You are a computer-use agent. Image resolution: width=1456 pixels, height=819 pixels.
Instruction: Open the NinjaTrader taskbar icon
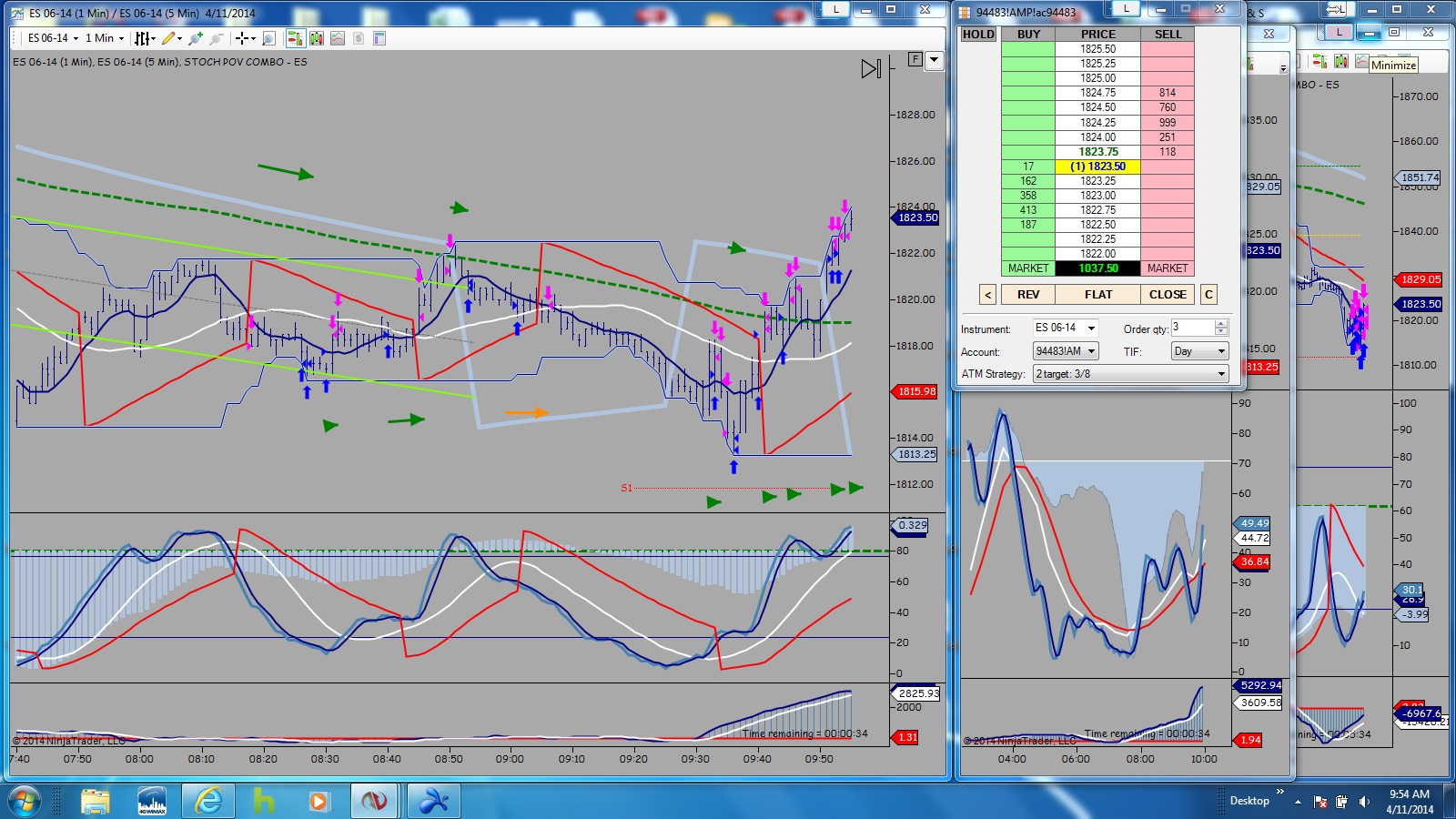(x=374, y=801)
